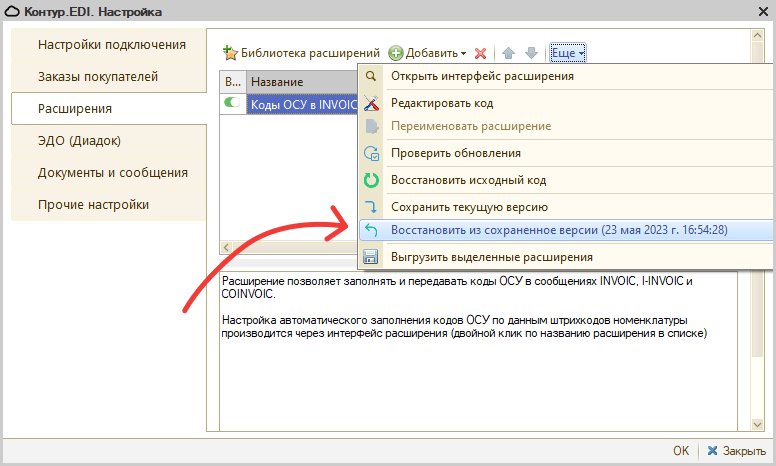The image size is (776, 466).
Task: Open the Добавить dropdown arrow
Action: [463, 53]
